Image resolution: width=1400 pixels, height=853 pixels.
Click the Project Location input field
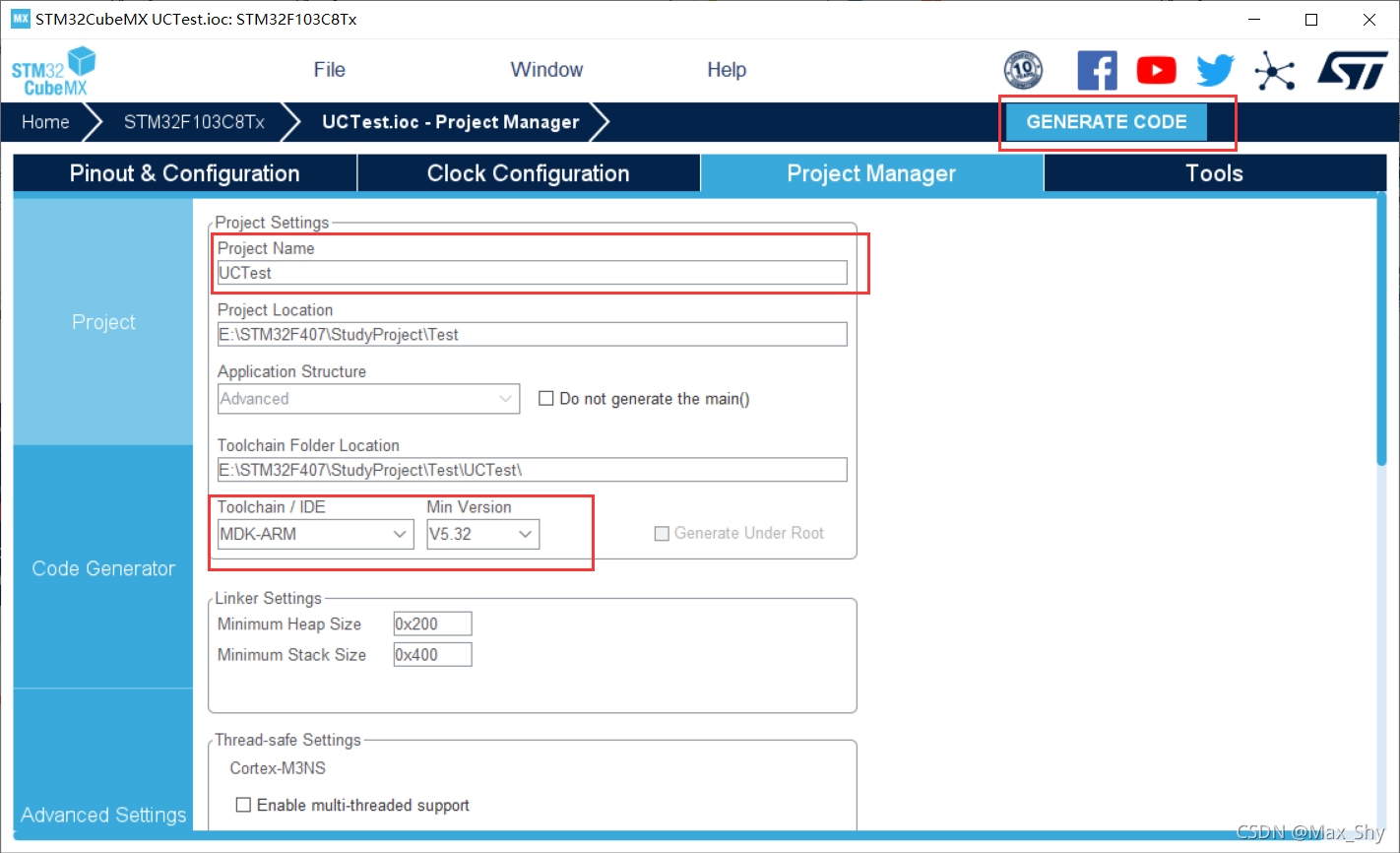point(532,334)
